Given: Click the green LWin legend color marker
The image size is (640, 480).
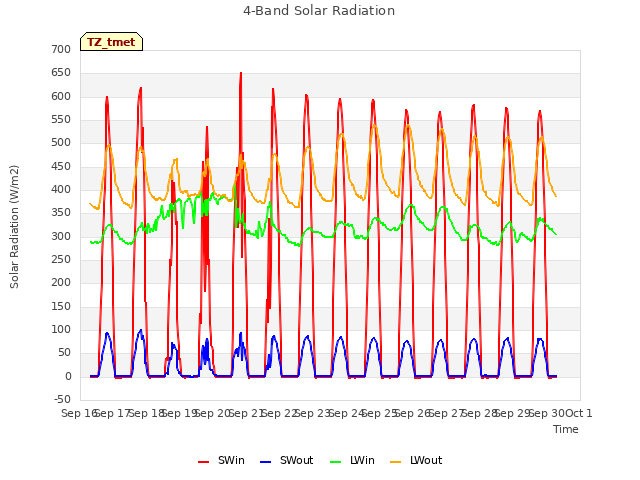Looking at the screenshot, I should coord(335,462).
